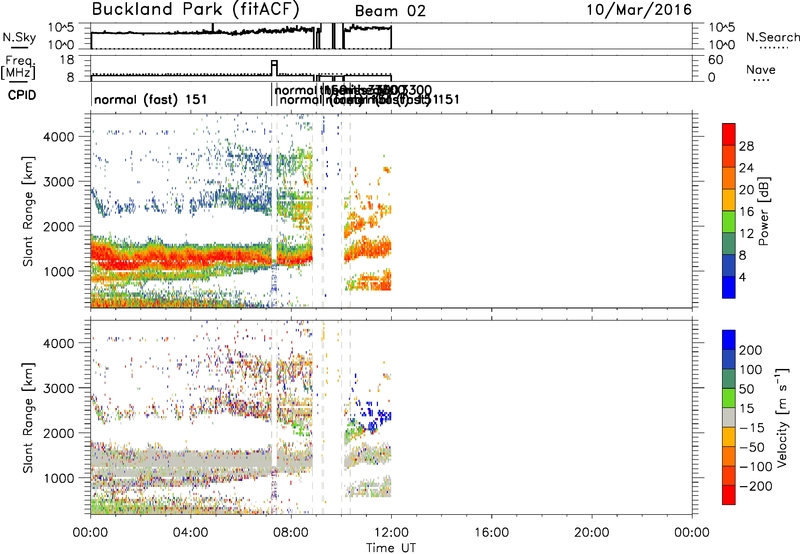Select the "08:00" time tick label

291,533
